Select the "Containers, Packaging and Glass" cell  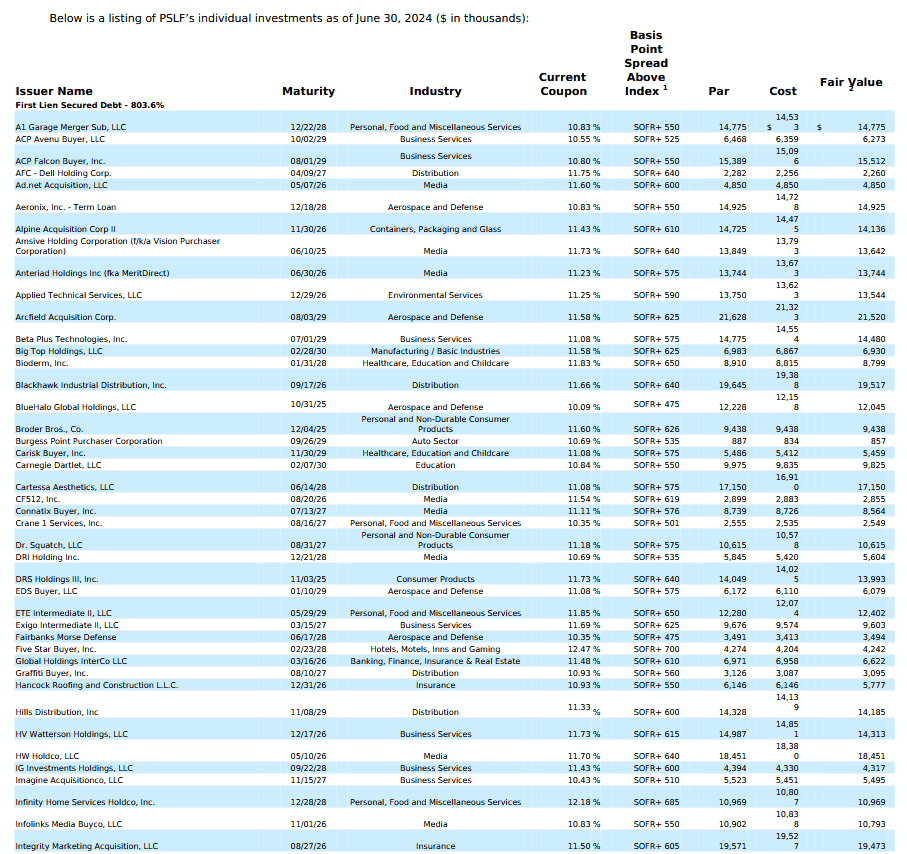click(435, 230)
